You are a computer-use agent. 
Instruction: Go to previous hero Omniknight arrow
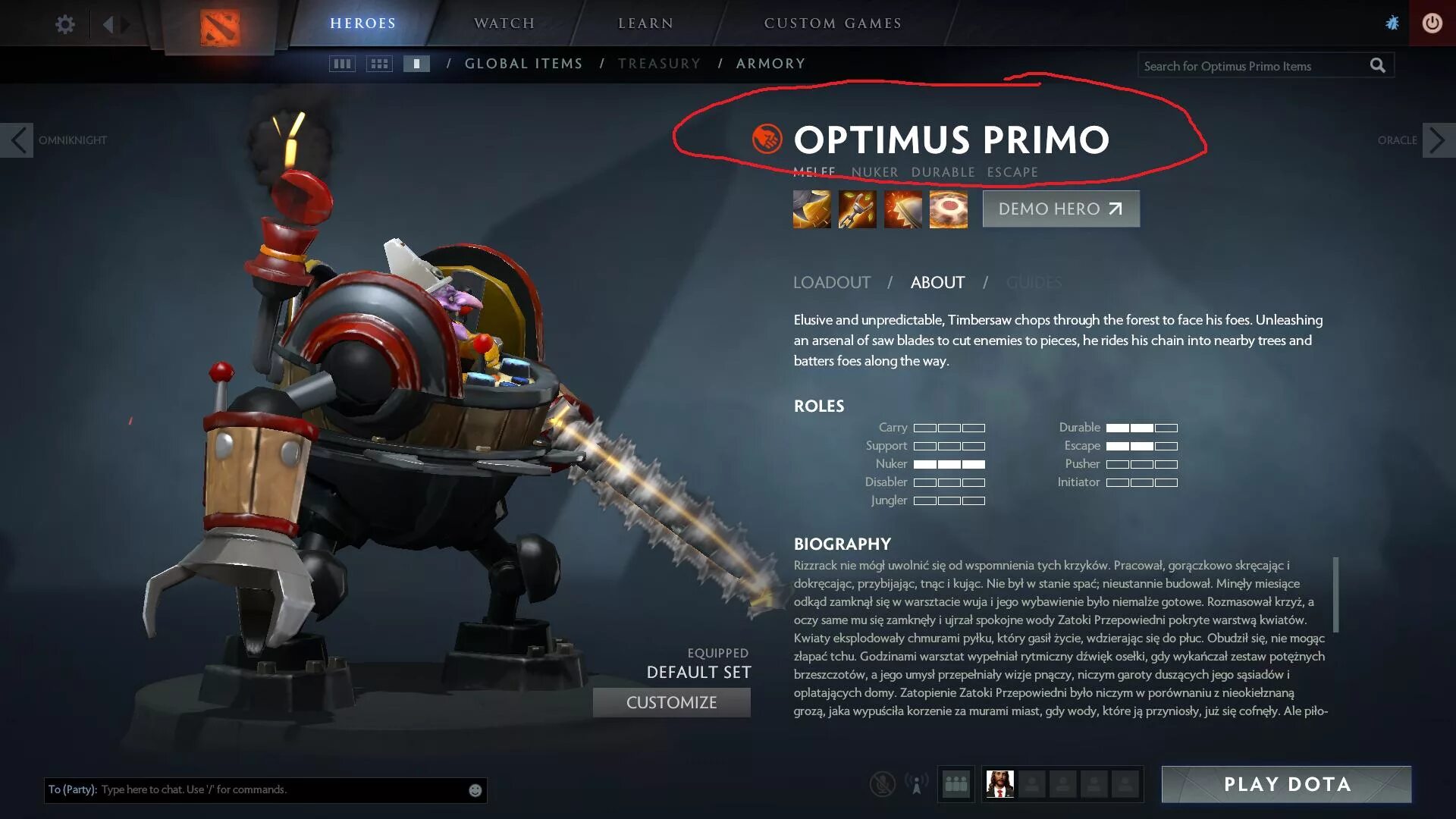pyautogui.click(x=17, y=140)
